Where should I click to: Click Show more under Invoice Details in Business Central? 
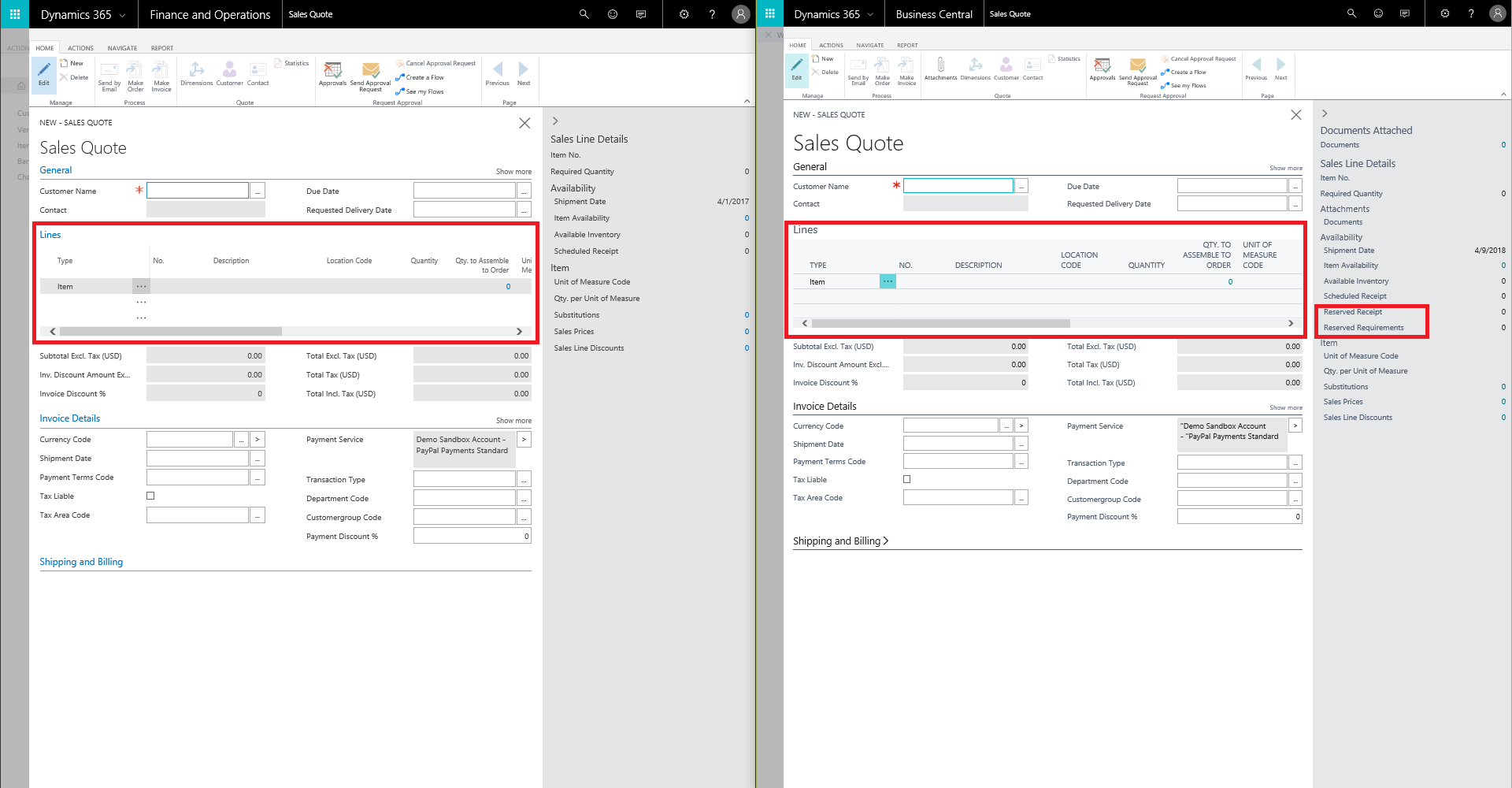click(1285, 407)
